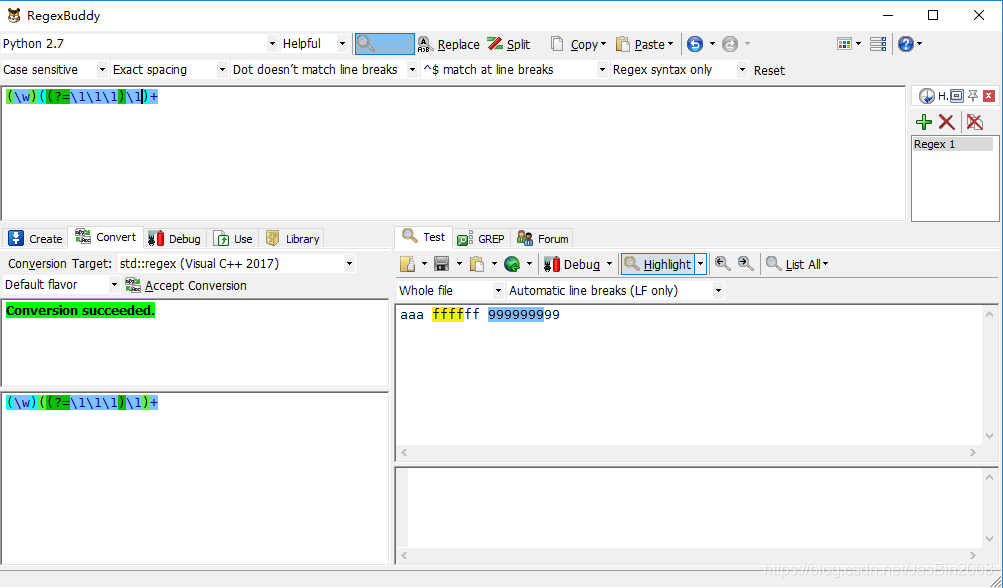Click the test subject vertical scrollbar down arrow

click(x=990, y=436)
